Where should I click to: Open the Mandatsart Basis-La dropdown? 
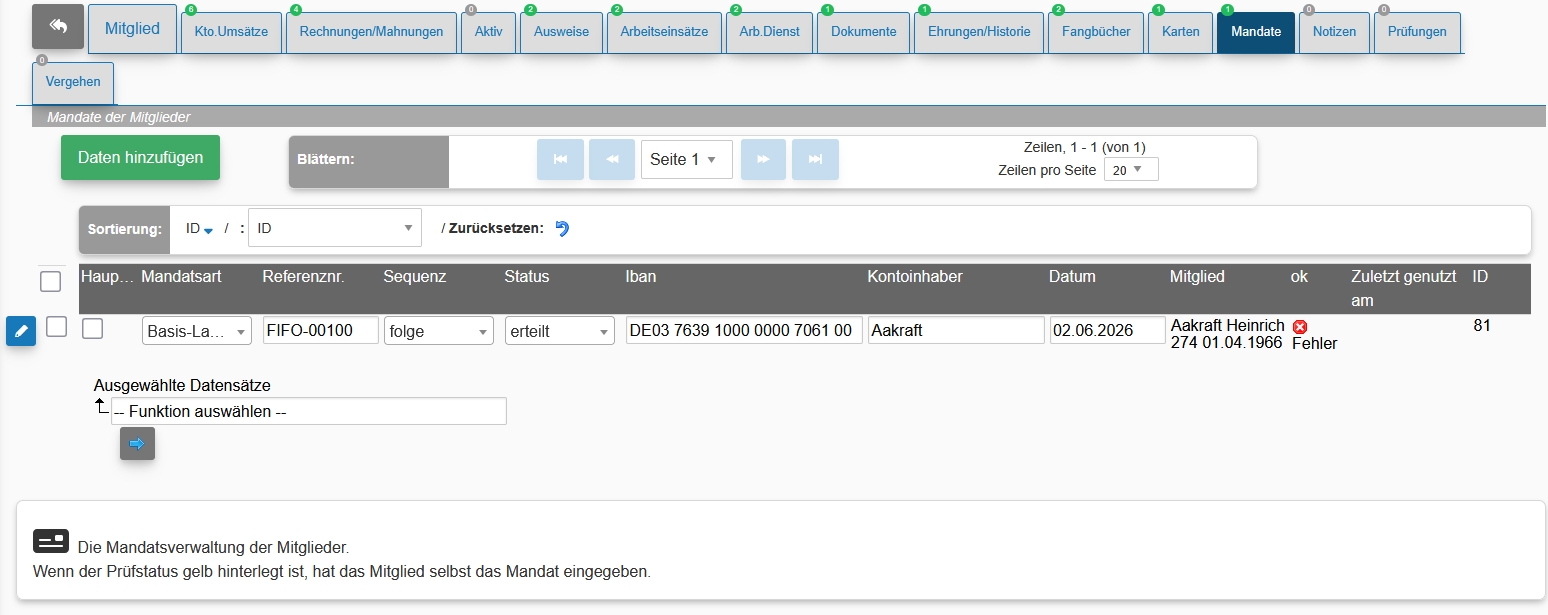click(x=197, y=331)
